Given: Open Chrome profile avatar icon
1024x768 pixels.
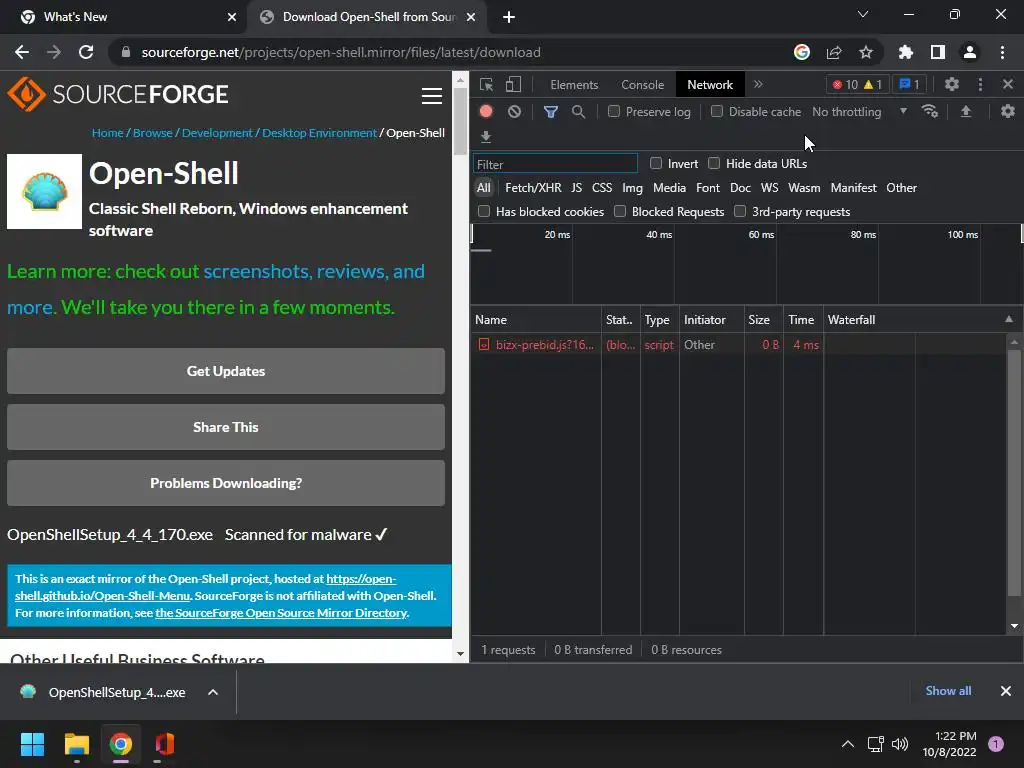Looking at the screenshot, I should point(970,52).
